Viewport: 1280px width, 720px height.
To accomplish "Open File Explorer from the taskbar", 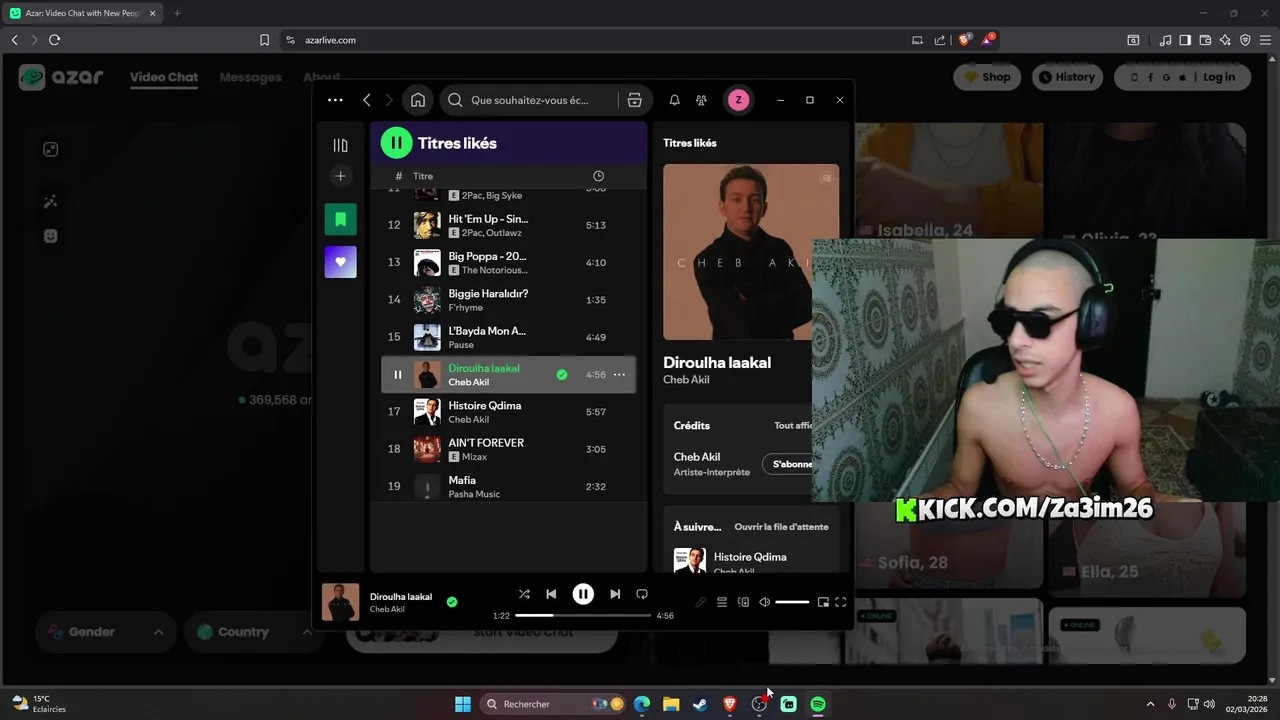I will (671, 704).
